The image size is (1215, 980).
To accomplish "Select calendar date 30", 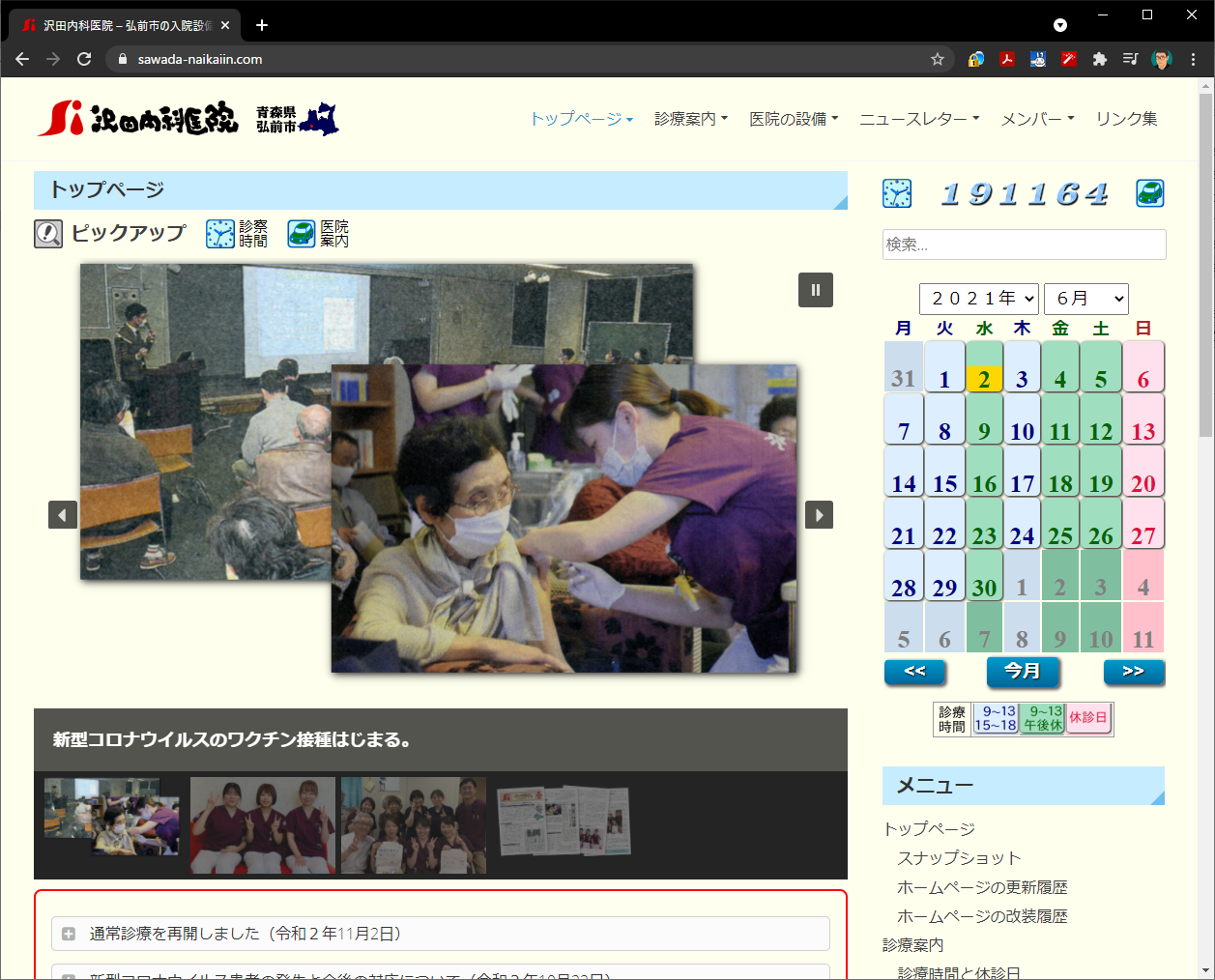I will (x=984, y=575).
